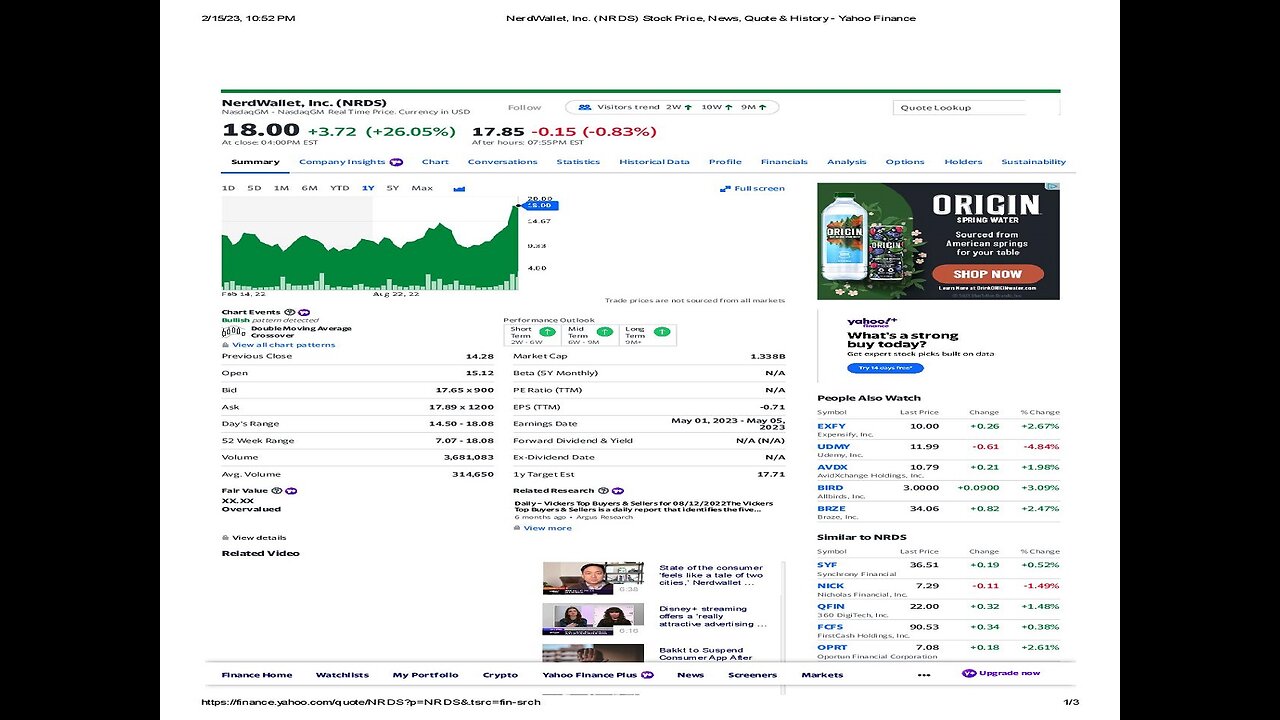Click the Long Term green up arrow
The width and height of the screenshot is (1280, 720).
coord(661,332)
